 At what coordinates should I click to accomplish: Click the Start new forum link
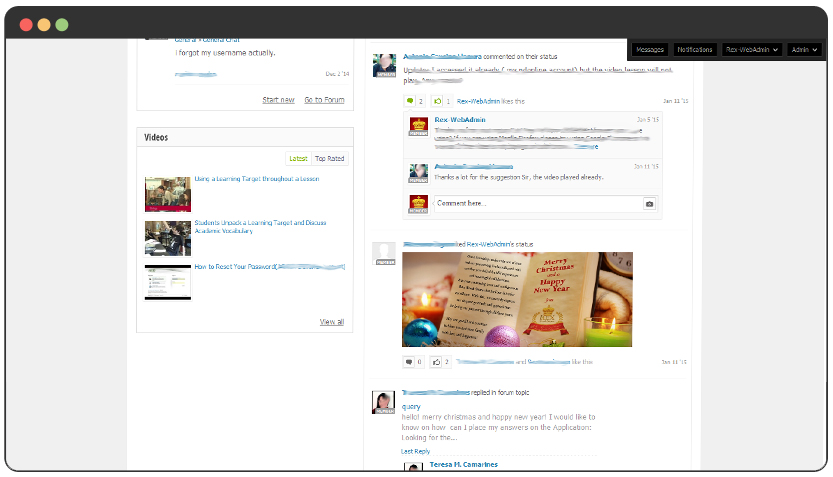278,100
